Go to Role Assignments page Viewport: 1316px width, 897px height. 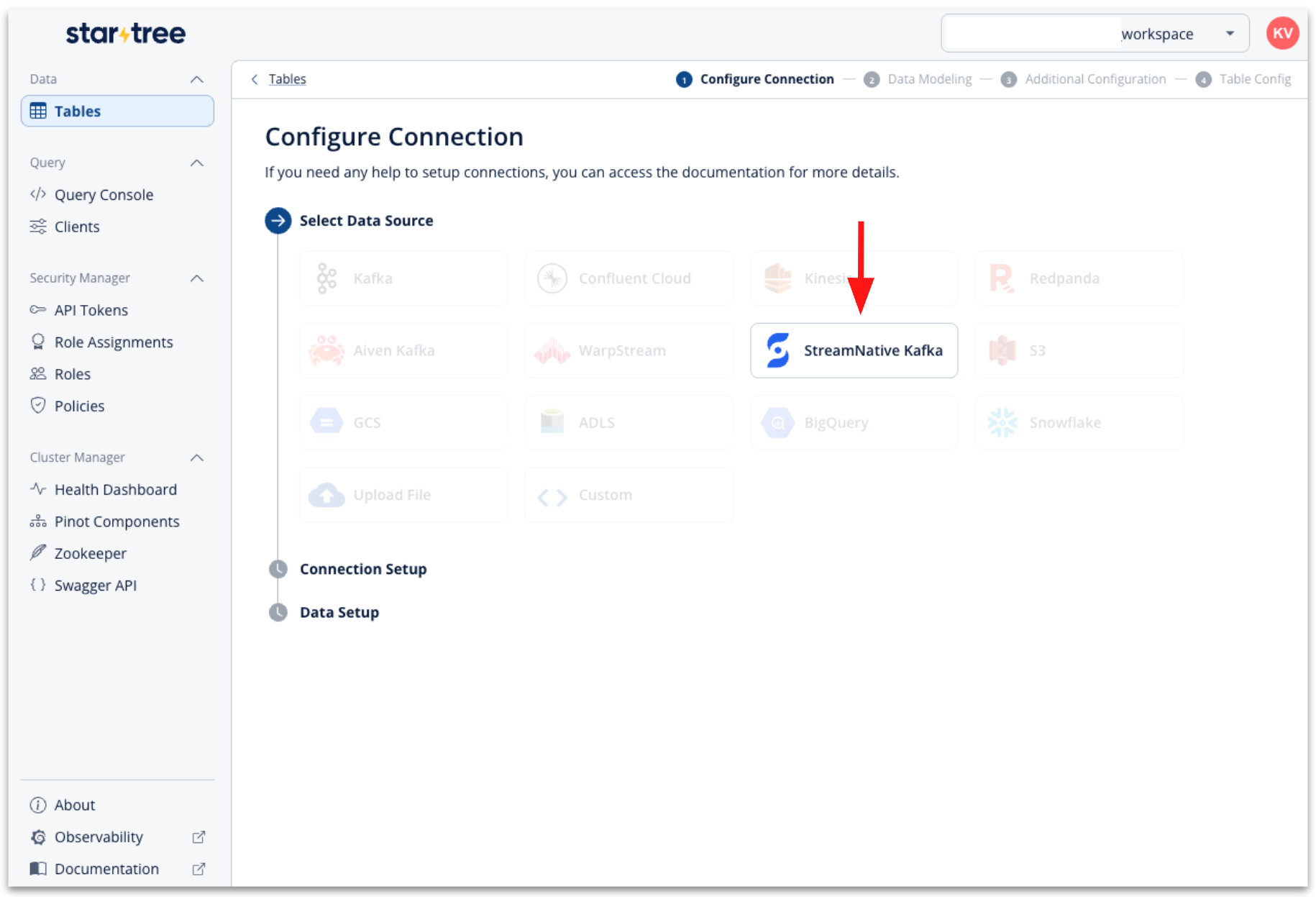114,342
